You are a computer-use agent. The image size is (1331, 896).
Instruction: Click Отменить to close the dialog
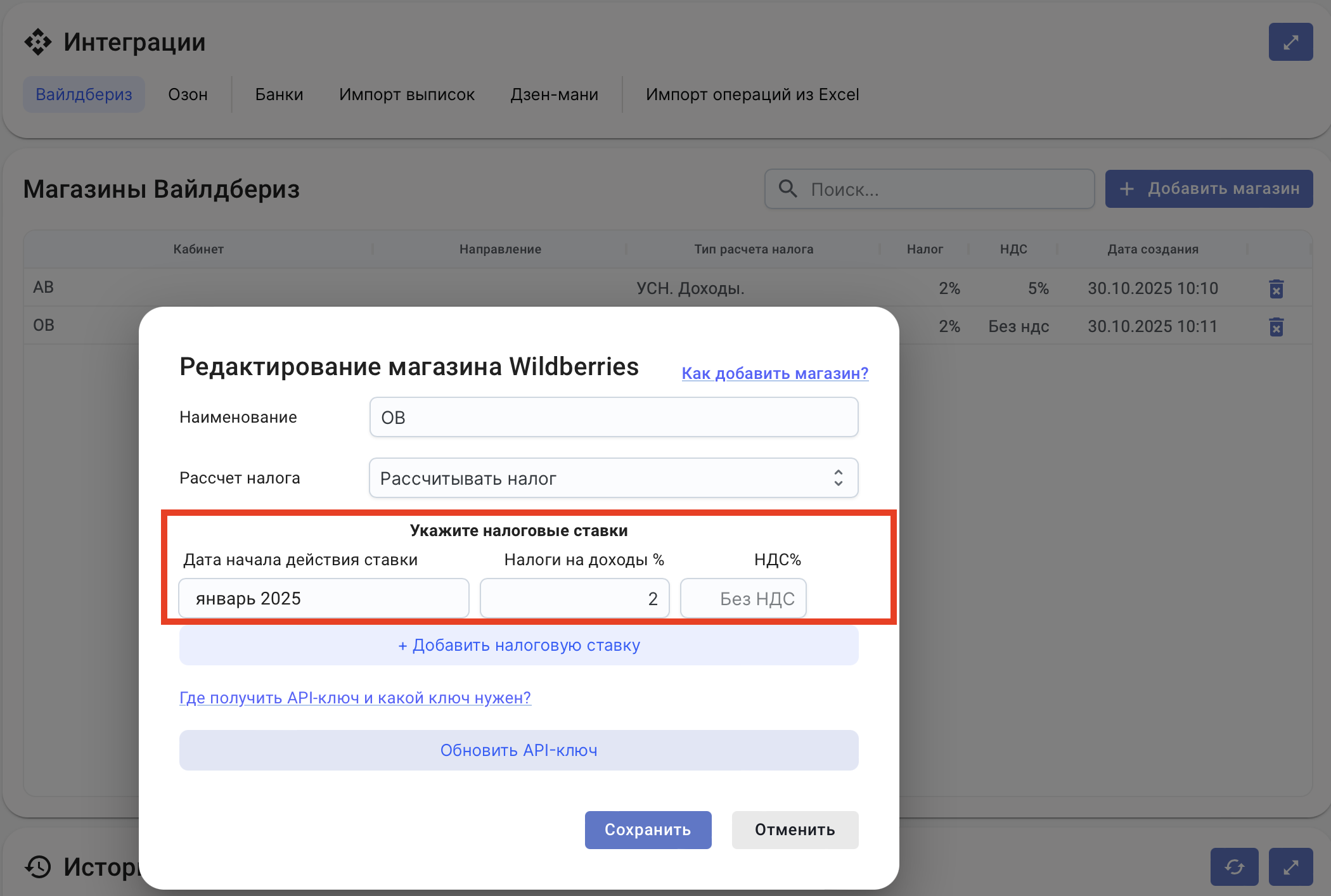coord(794,829)
